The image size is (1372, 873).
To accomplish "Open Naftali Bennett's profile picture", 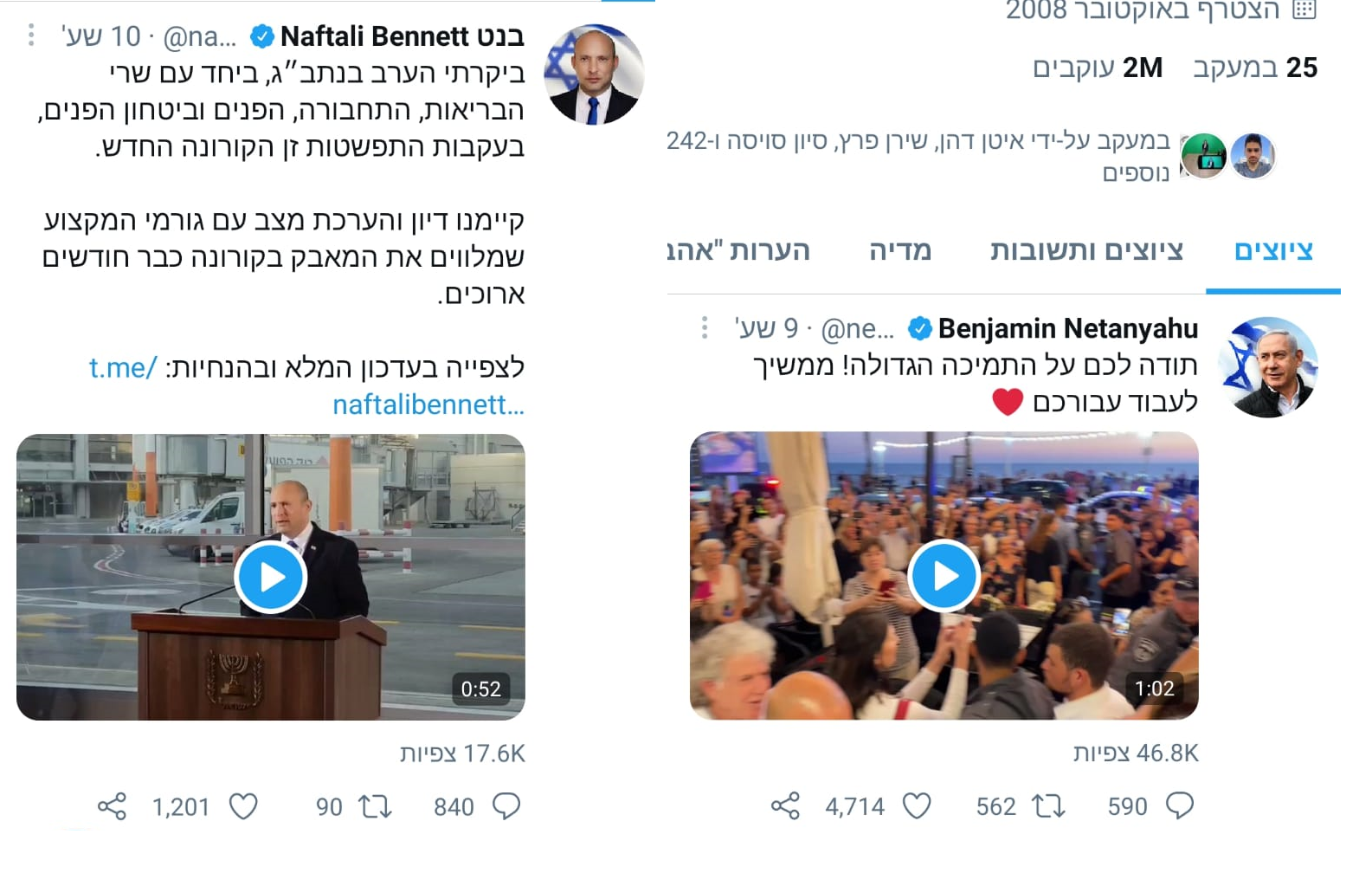I will tap(594, 75).
